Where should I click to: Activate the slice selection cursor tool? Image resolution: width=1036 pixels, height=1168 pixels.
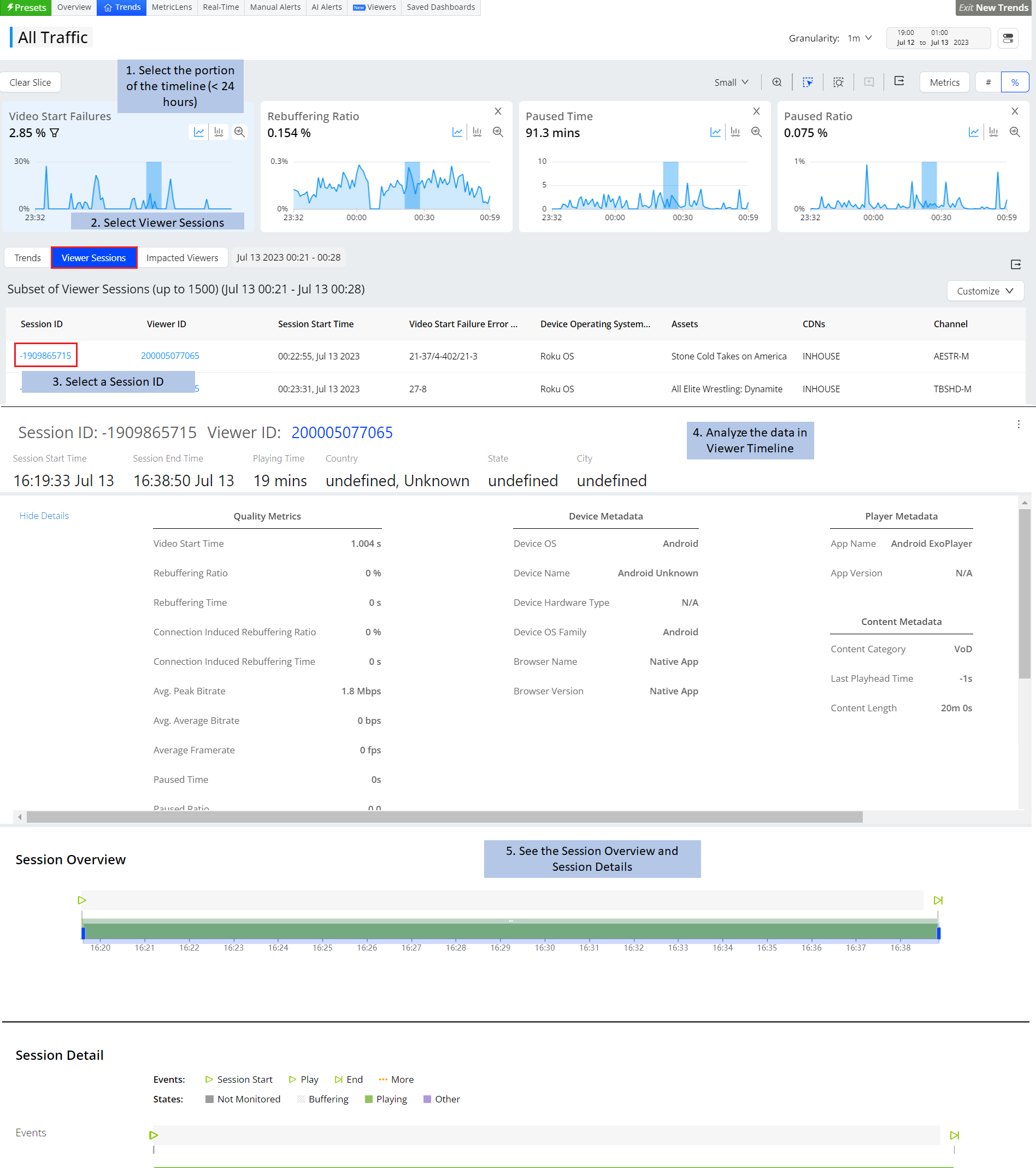tap(808, 82)
